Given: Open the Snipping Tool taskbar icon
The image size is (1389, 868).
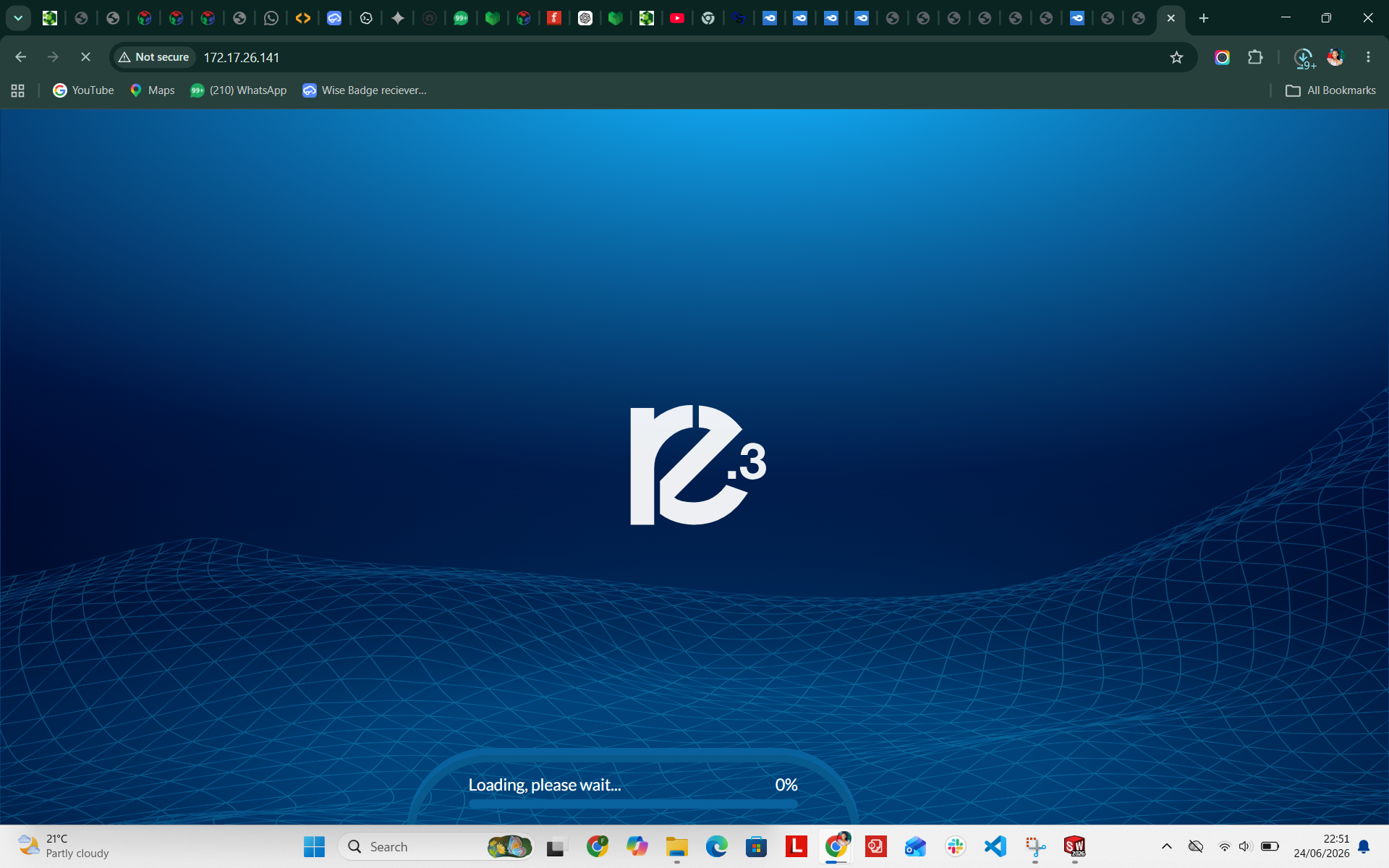Looking at the screenshot, I should (1035, 846).
